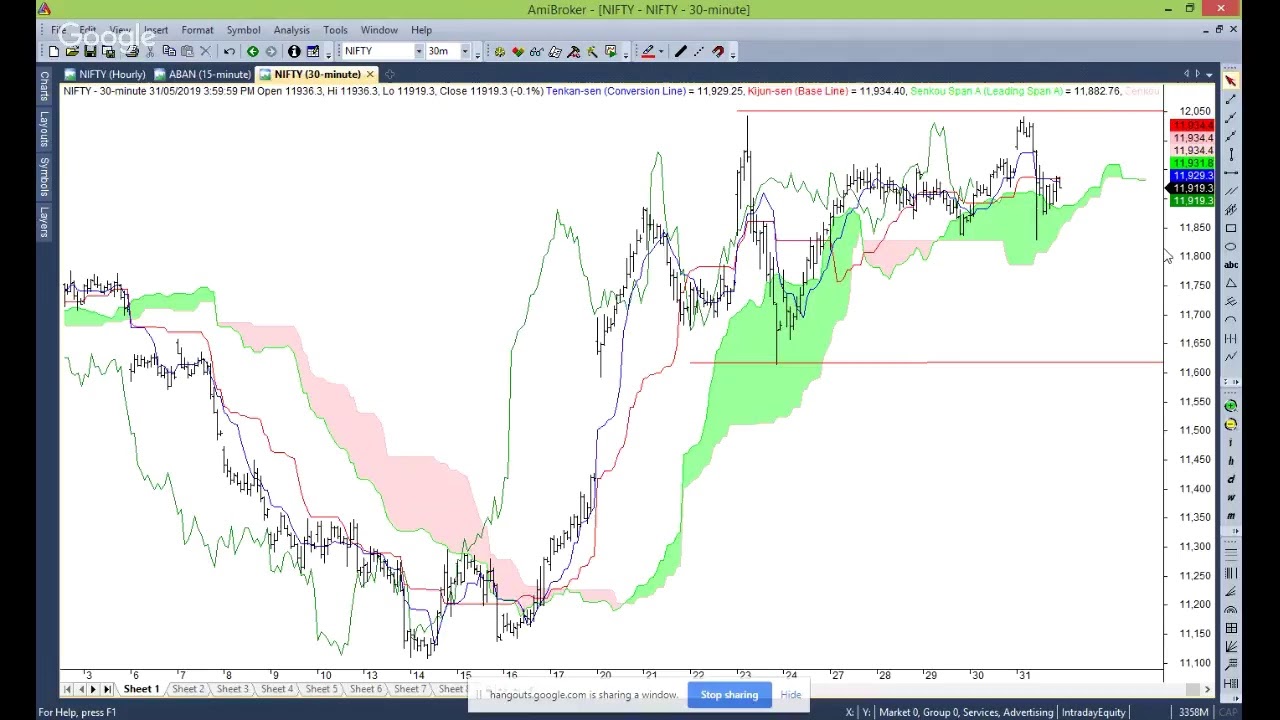Click the yellow zoom-out magnifier
1280x720 pixels.
1231,424
